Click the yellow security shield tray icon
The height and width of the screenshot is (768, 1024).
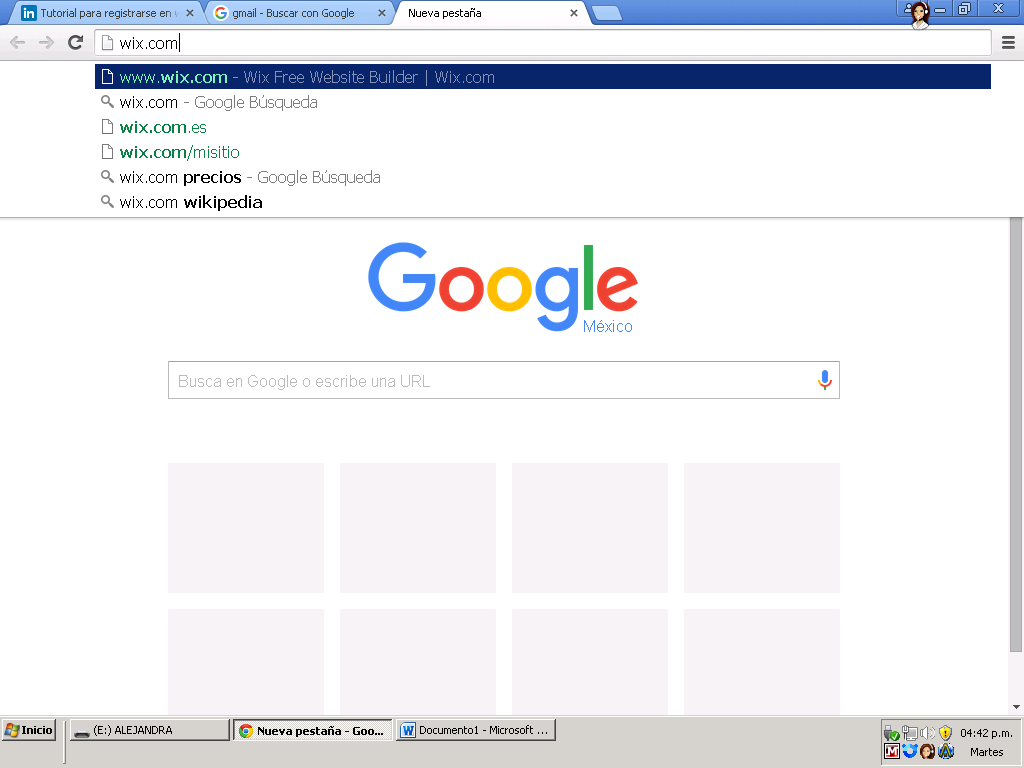click(946, 732)
